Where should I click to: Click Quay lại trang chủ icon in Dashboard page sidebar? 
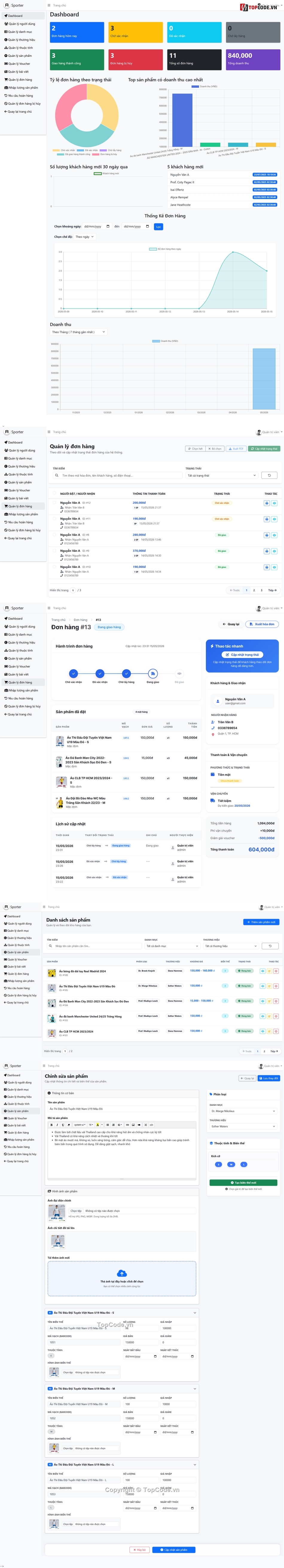coord(5,111)
